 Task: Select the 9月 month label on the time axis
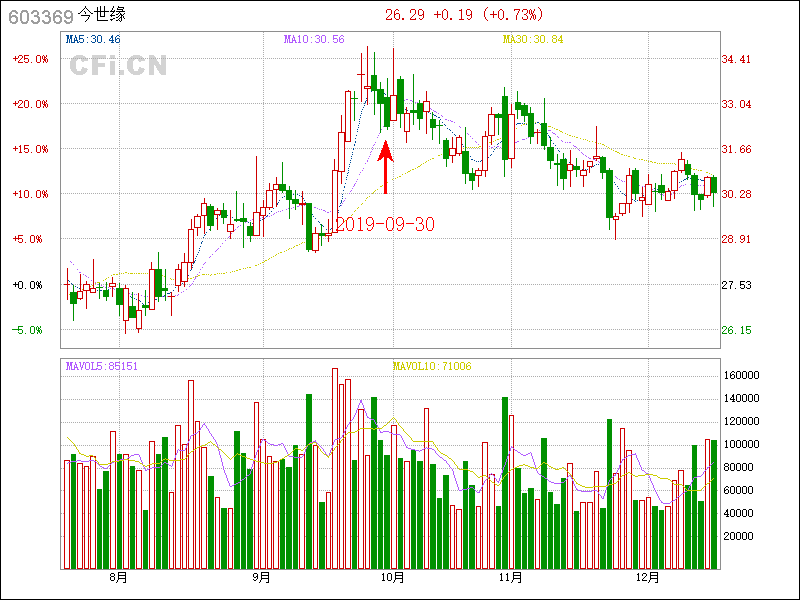coord(262,577)
